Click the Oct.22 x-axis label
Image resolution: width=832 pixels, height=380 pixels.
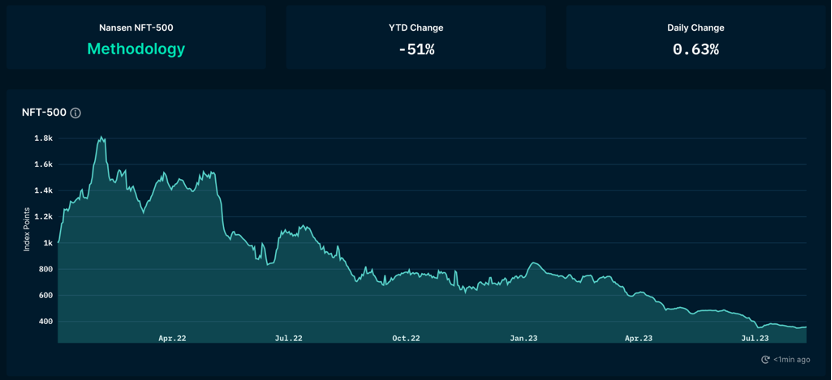coord(406,338)
